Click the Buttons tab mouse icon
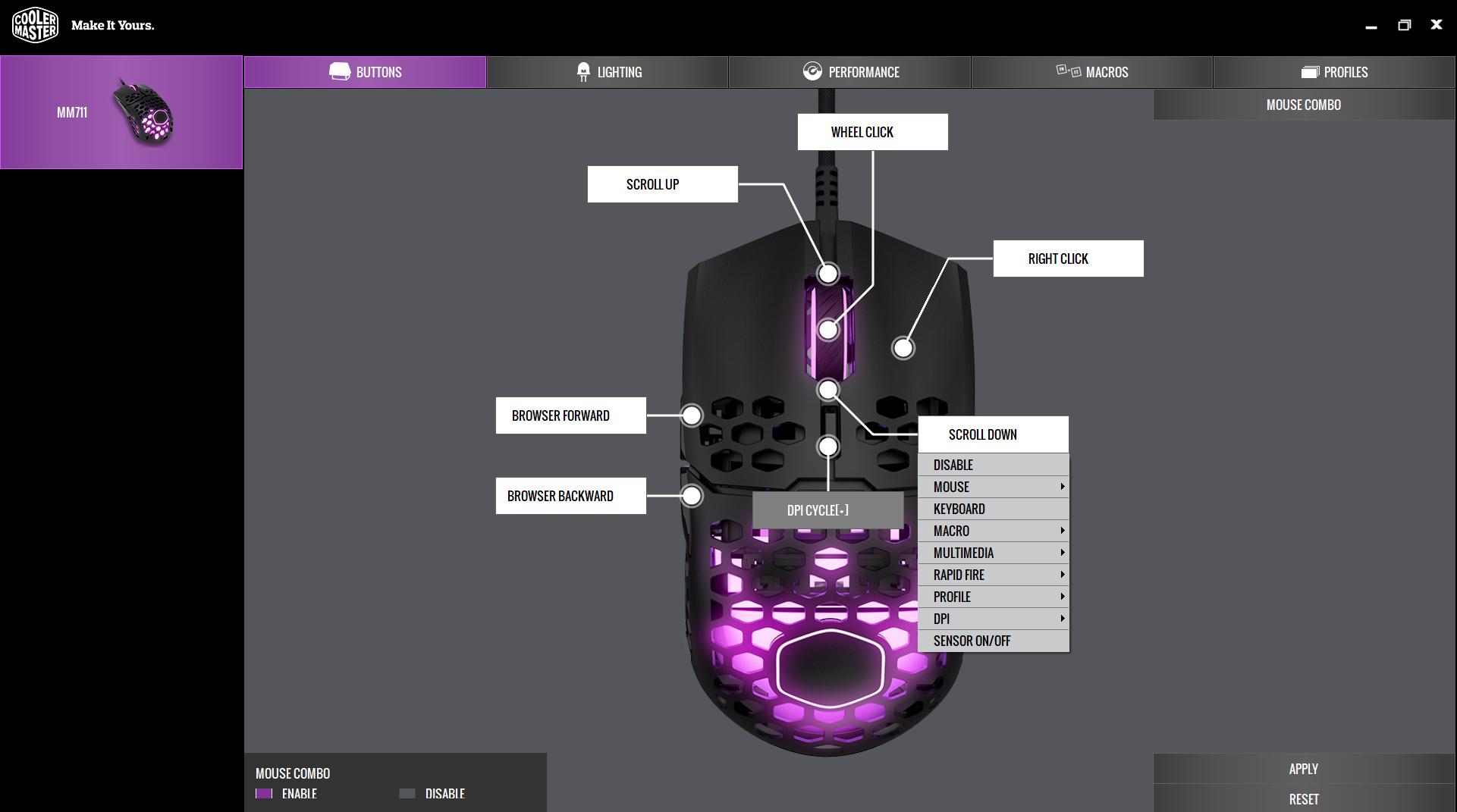 click(340, 71)
